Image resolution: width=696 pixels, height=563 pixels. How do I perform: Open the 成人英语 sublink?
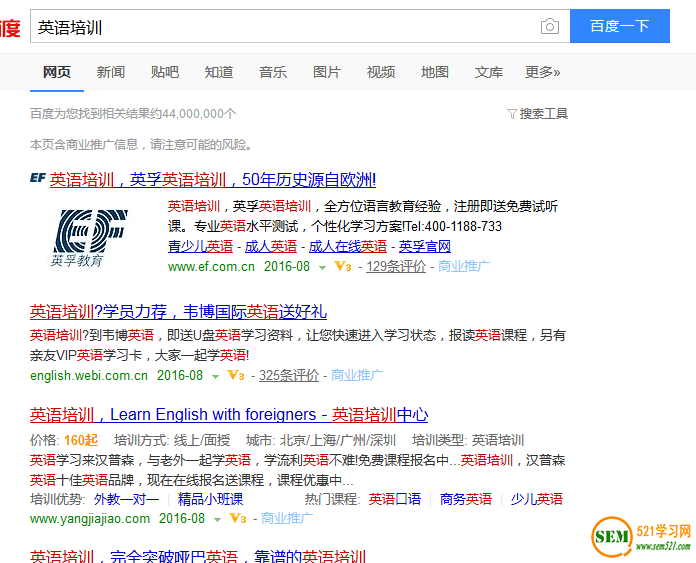(x=271, y=246)
